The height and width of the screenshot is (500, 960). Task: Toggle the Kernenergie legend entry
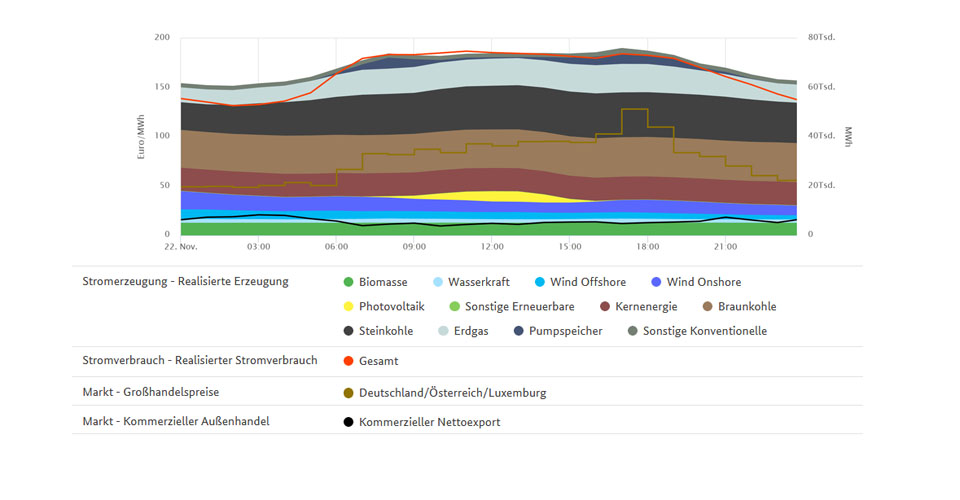(639, 307)
